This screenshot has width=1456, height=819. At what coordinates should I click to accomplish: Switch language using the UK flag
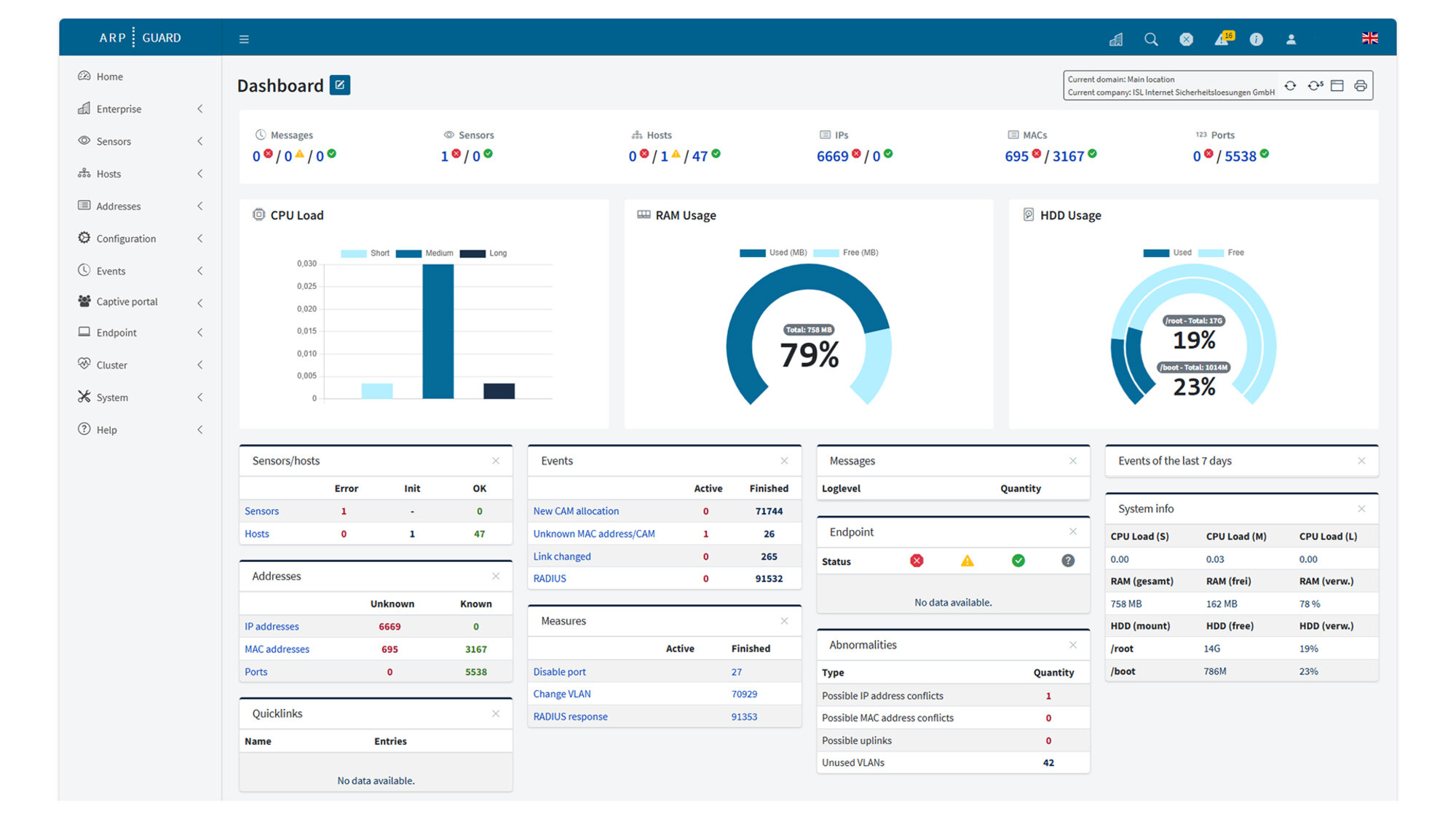point(1369,39)
